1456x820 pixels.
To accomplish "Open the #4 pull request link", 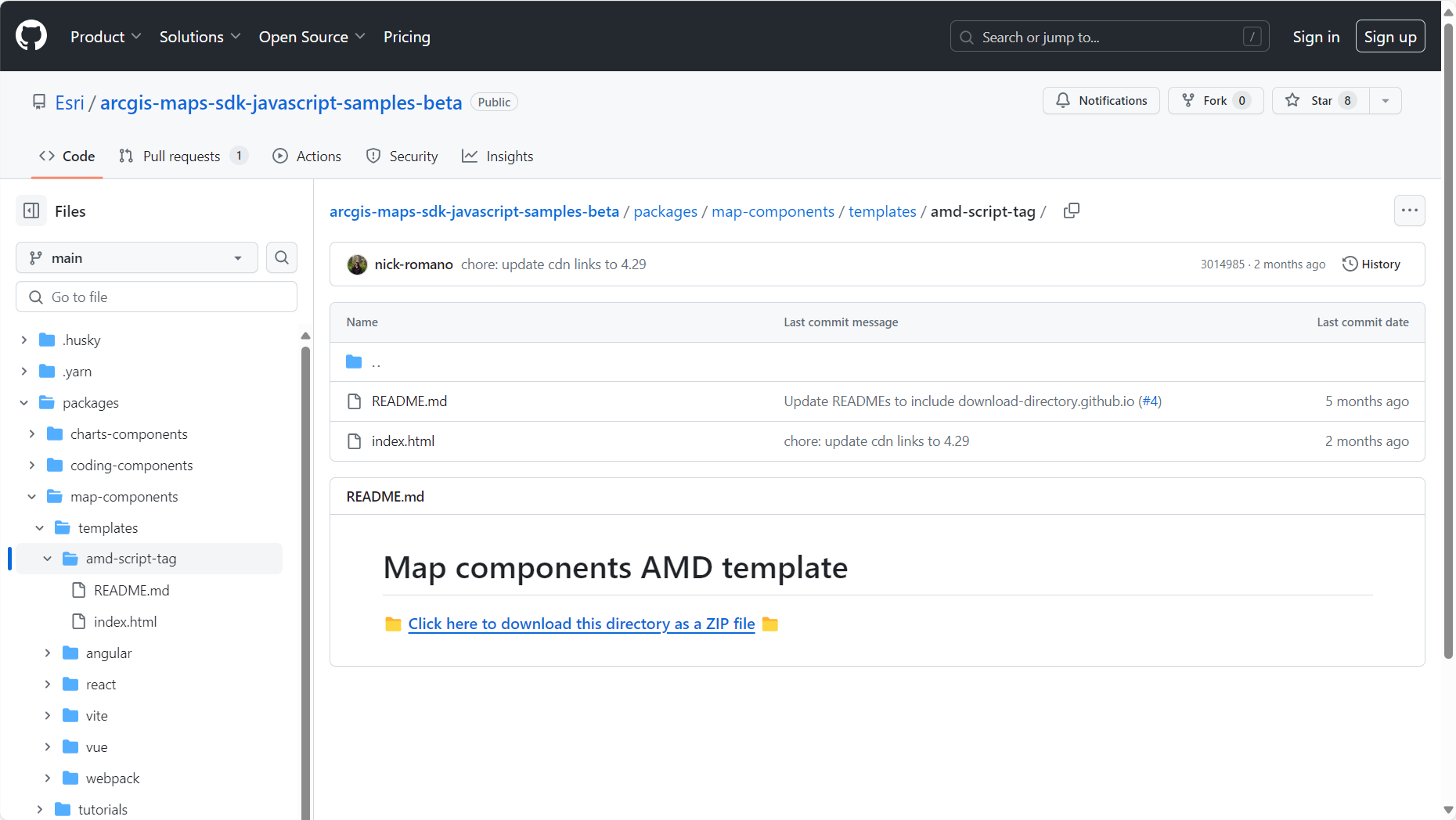I will point(1150,401).
